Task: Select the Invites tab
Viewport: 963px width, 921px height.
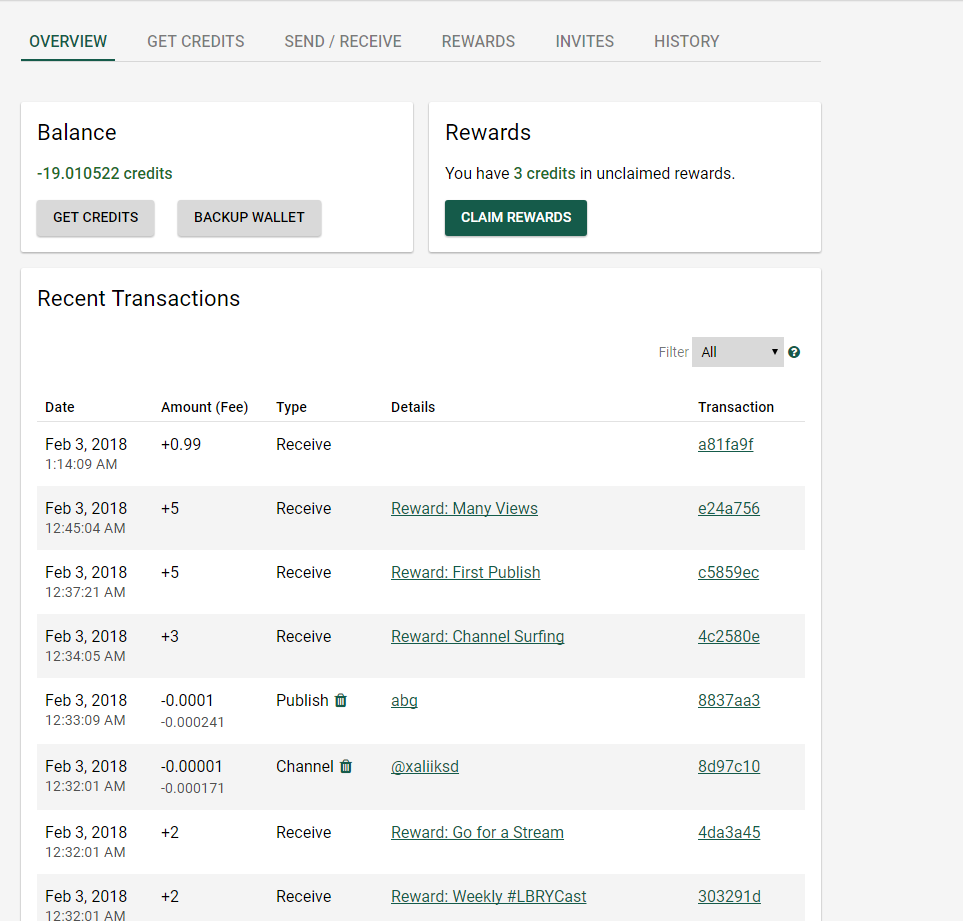Action: click(x=585, y=41)
